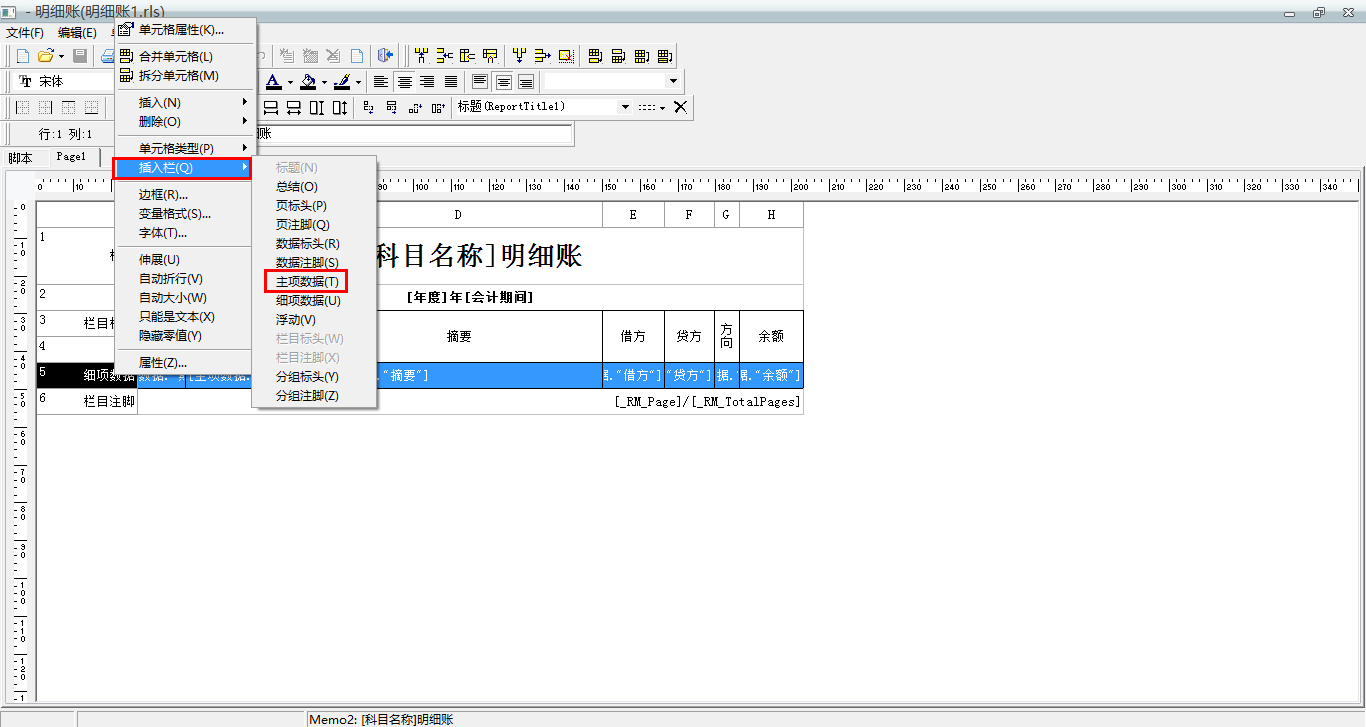Open the 文件(F) menu
Screen dimensions: 1366x727
pyautogui.click(x=25, y=33)
